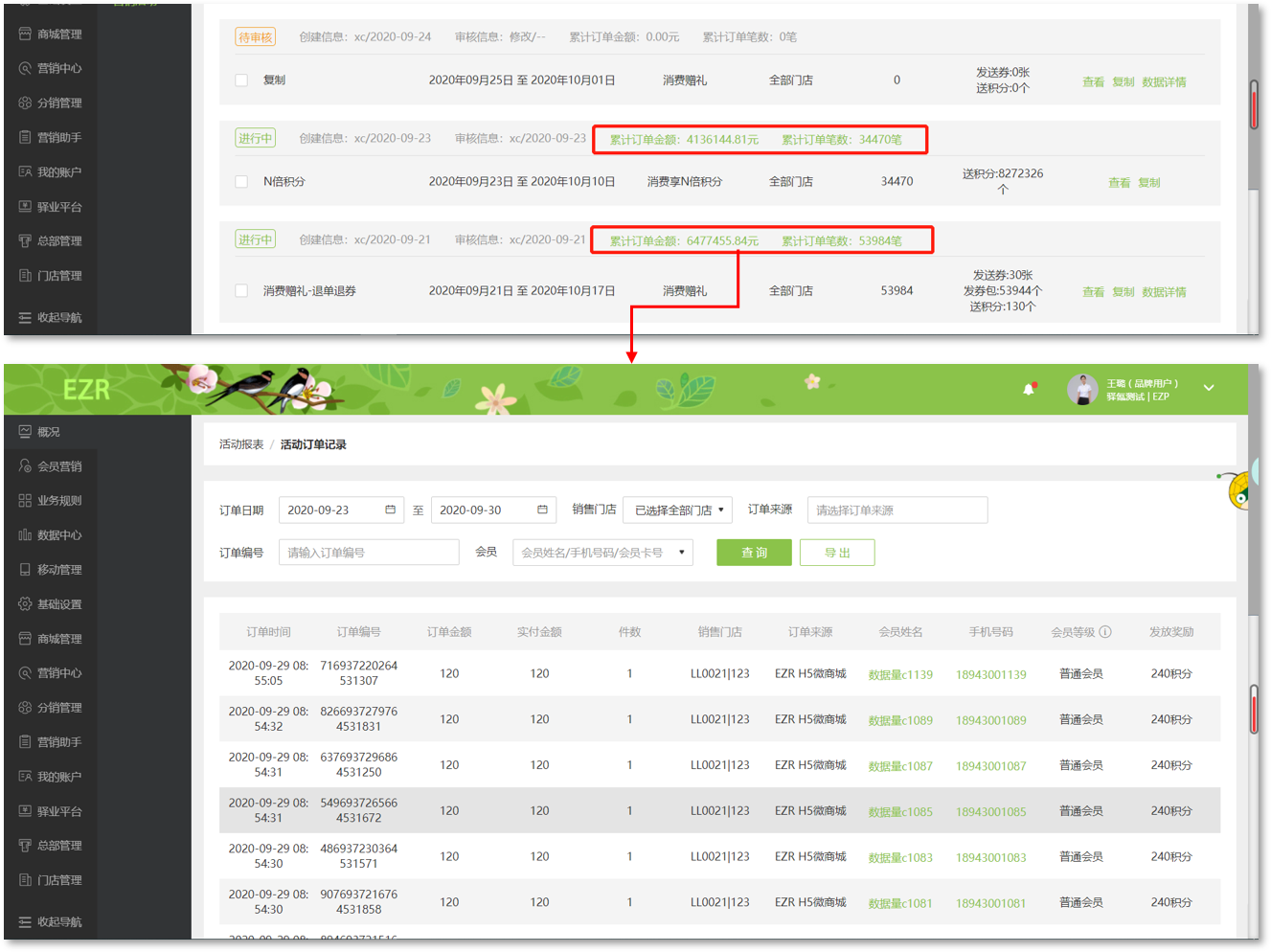Click 商城管理 icon in lower sidebar
The height and width of the screenshot is (952, 1271).
click(x=25, y=638)
